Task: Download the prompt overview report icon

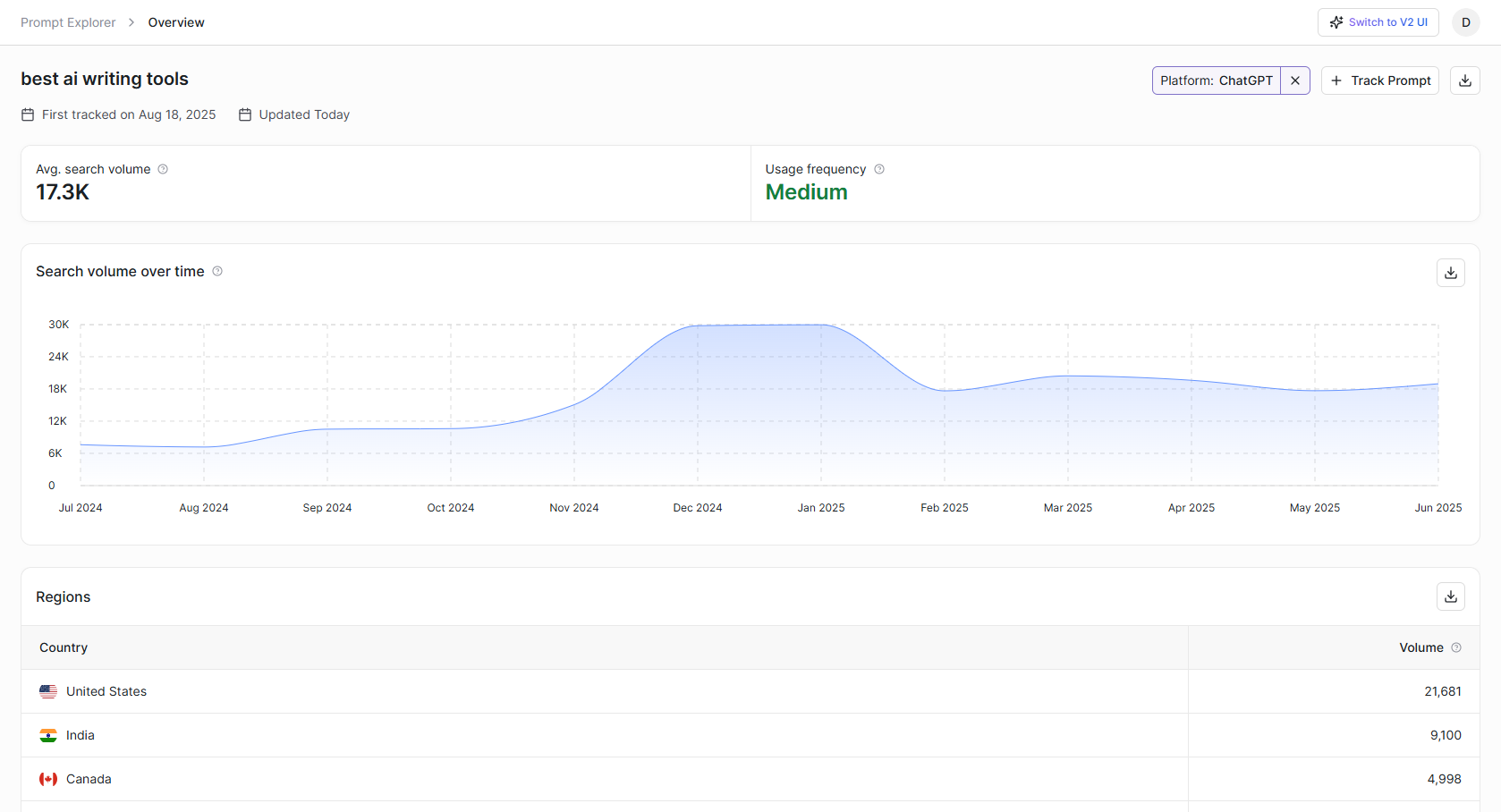Action: (1464, 80)
